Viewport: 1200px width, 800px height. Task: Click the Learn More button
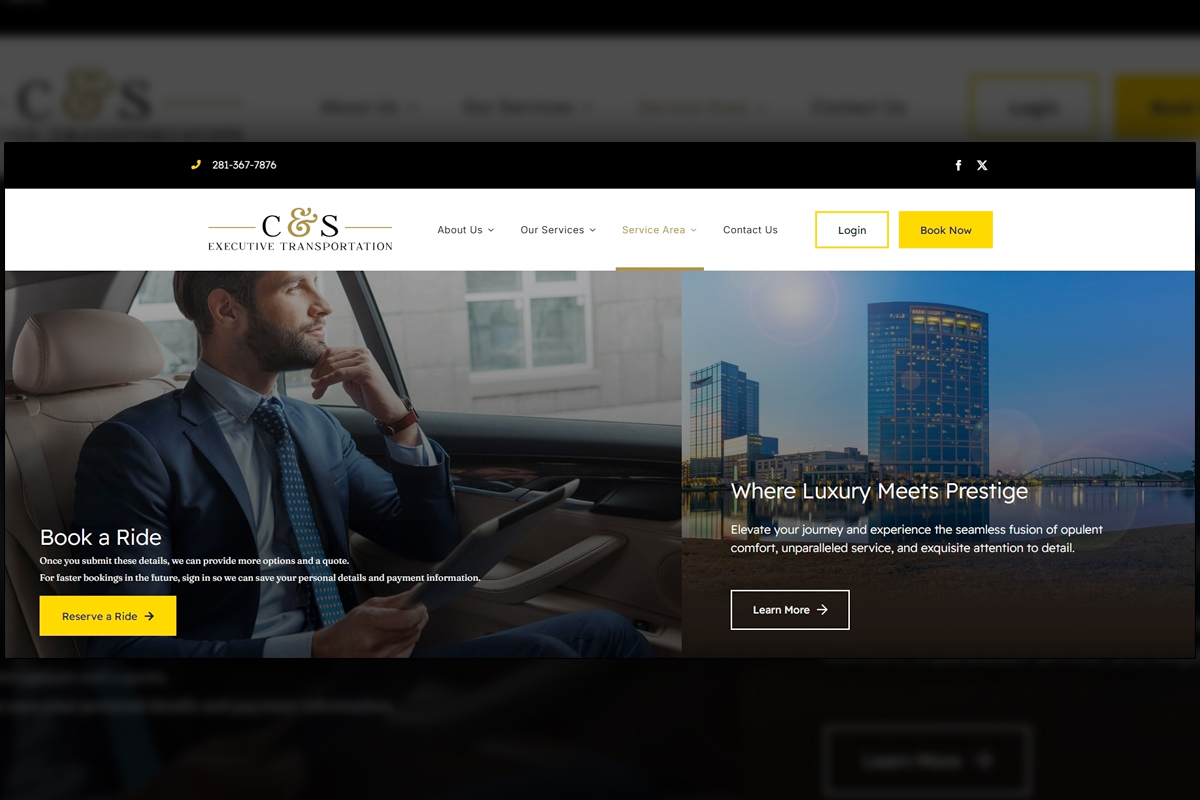pyautogui.click(x=790, y=610)
